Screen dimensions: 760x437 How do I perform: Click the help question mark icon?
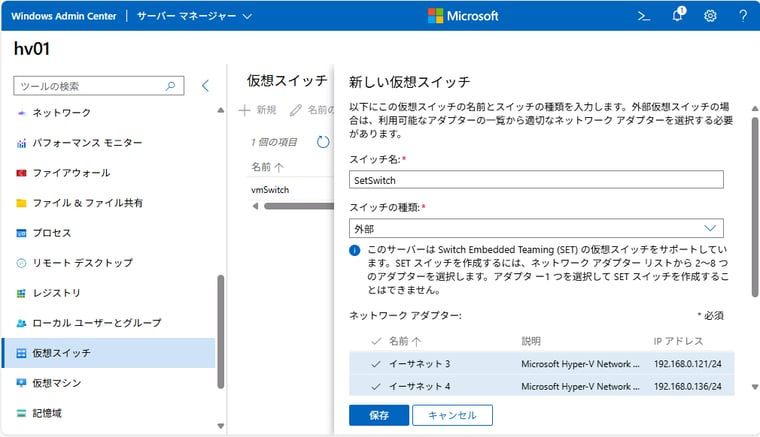[x=742, y=16]
